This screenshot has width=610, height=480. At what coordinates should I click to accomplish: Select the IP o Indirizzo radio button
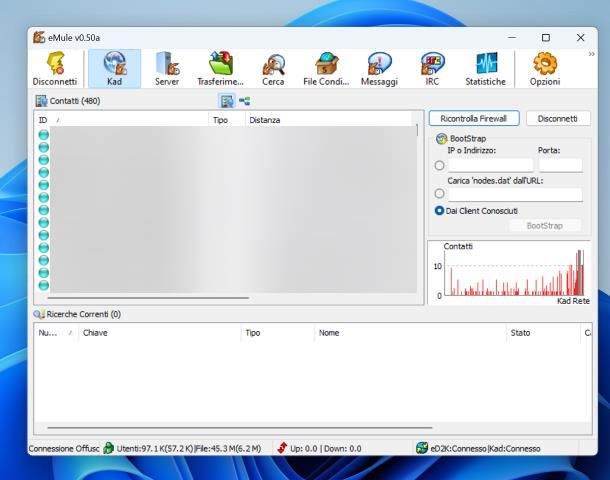(439, 165)
